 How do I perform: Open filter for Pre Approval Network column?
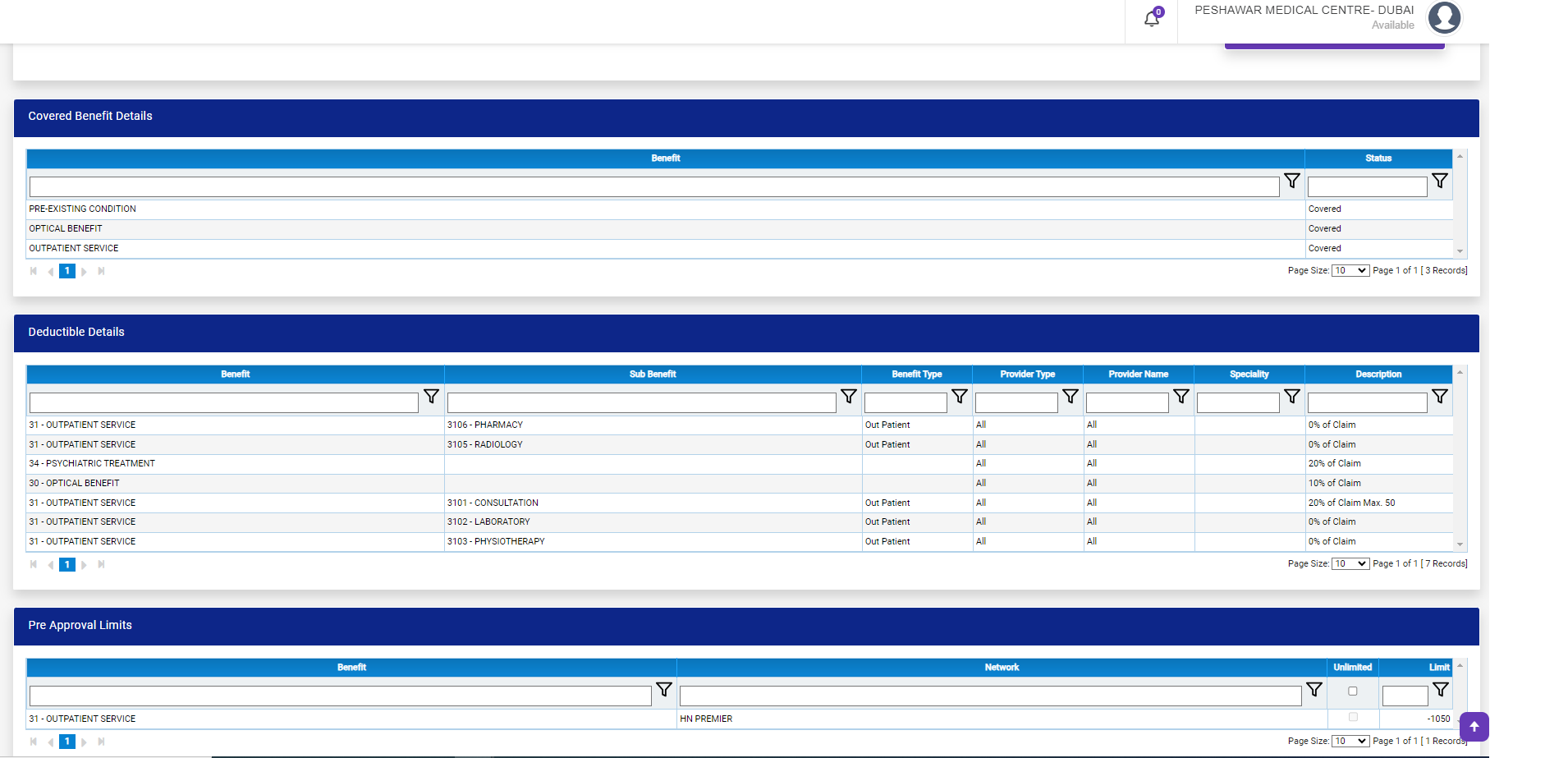(1314, 690)
